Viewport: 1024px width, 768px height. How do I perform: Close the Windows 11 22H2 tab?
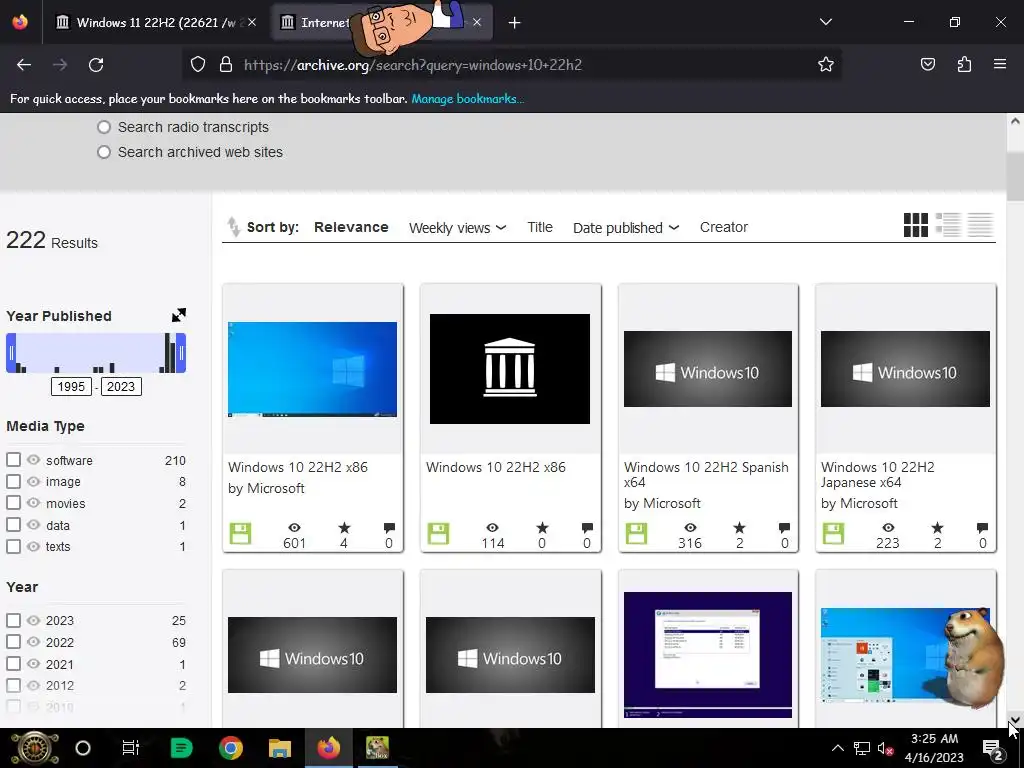click(252, 22)
